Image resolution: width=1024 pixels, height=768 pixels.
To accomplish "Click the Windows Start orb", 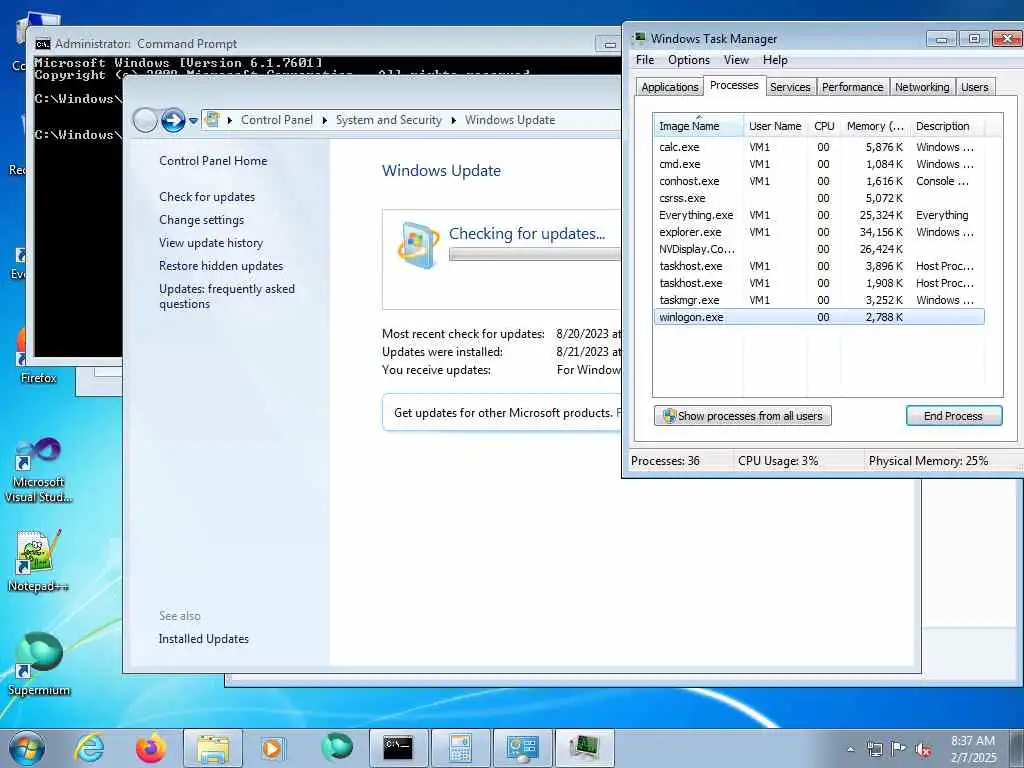I will [27, 748].
